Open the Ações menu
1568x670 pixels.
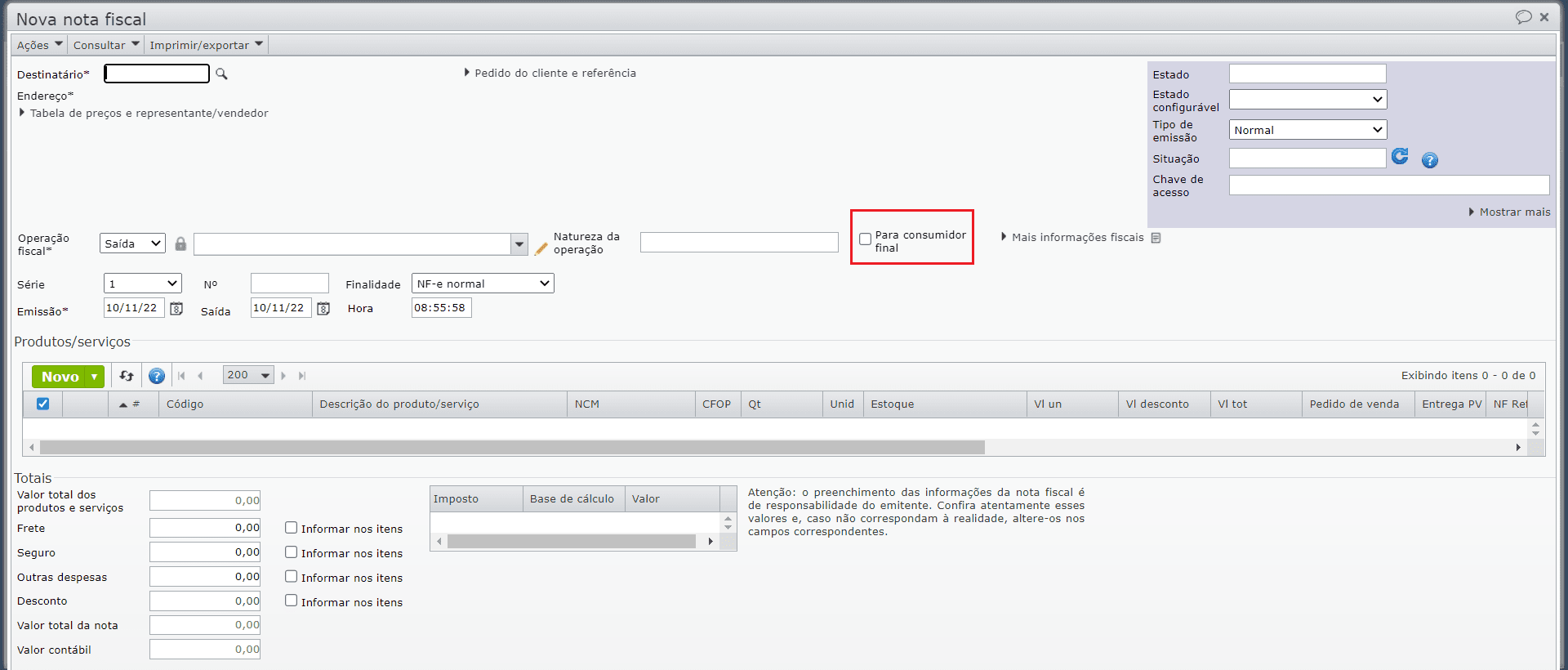pos(40,45)
